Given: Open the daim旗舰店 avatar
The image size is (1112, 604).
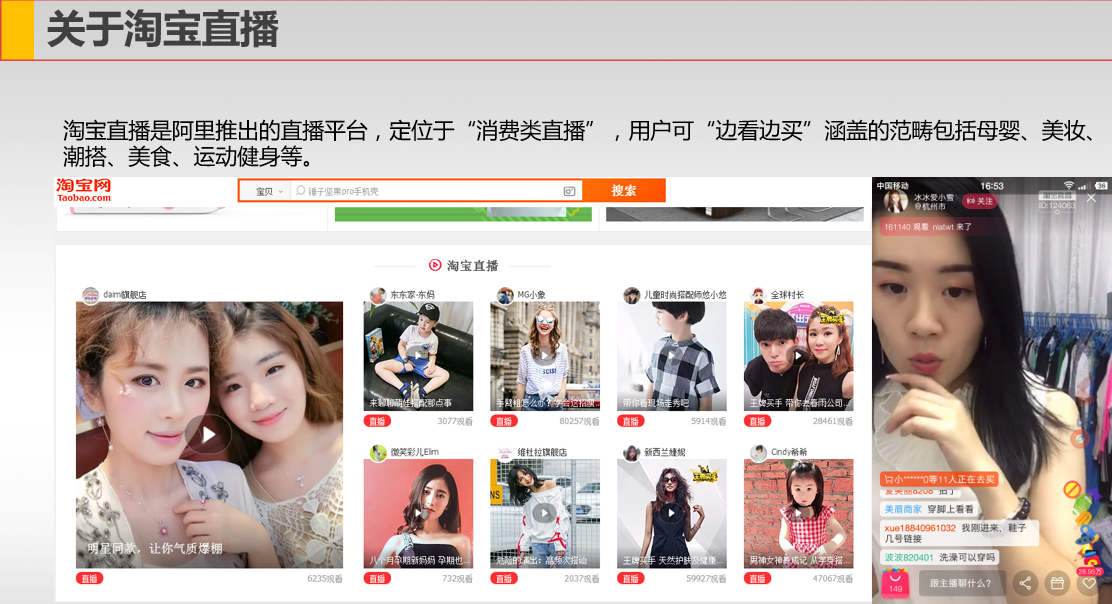Looking at the screenshot, I should click(90, 295).
